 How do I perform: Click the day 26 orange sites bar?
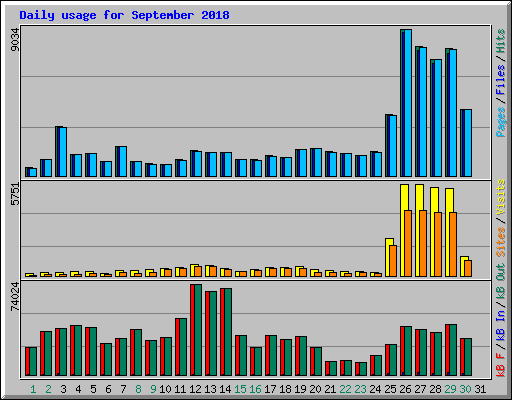408,243
